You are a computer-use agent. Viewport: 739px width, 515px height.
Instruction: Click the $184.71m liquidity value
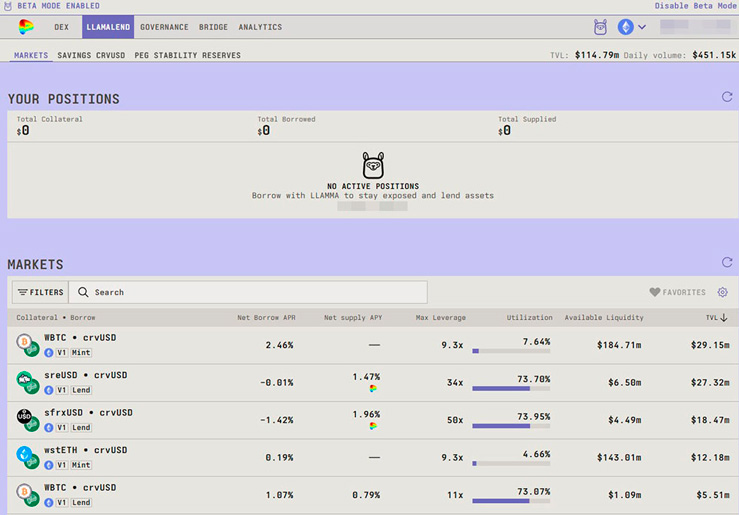click(x=619, y=345)
